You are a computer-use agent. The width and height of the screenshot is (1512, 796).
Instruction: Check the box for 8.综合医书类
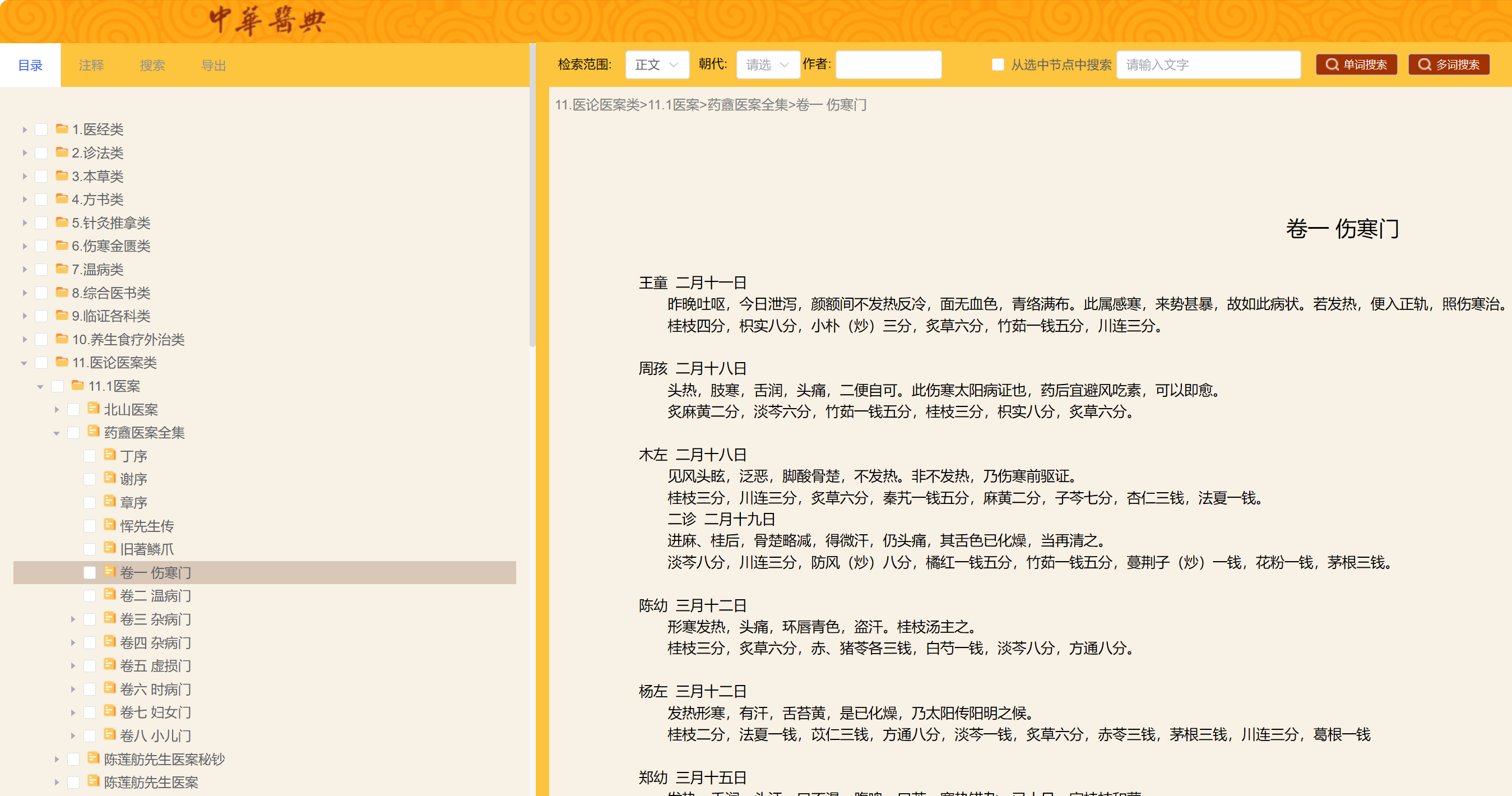(x=41, y=293)
